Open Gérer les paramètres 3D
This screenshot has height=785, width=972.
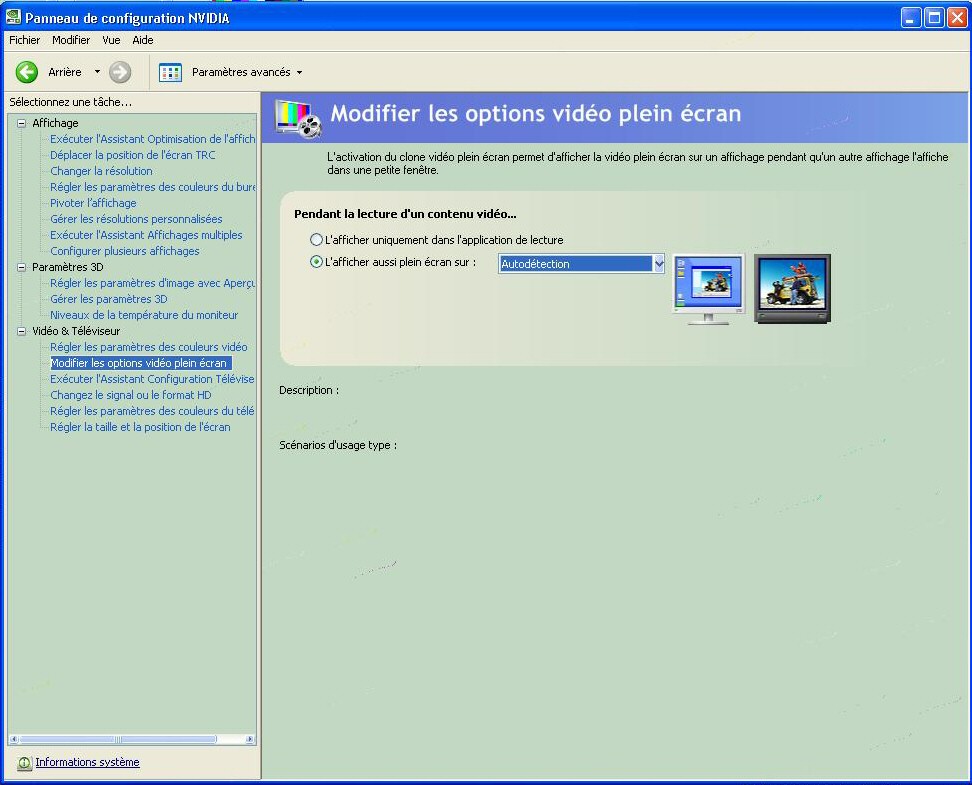click(108, 299)
